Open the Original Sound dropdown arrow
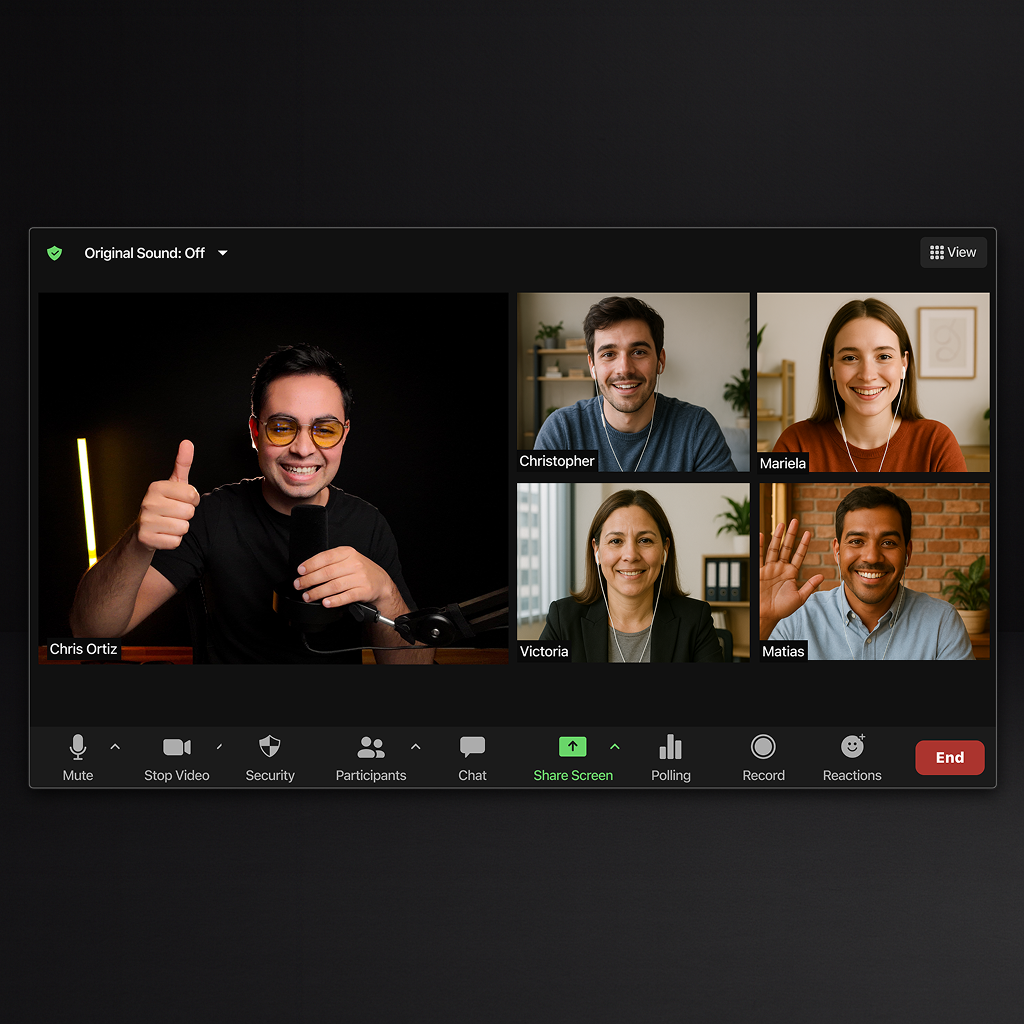Viewport: 1024px width, 1024px height. click(223, 253)
